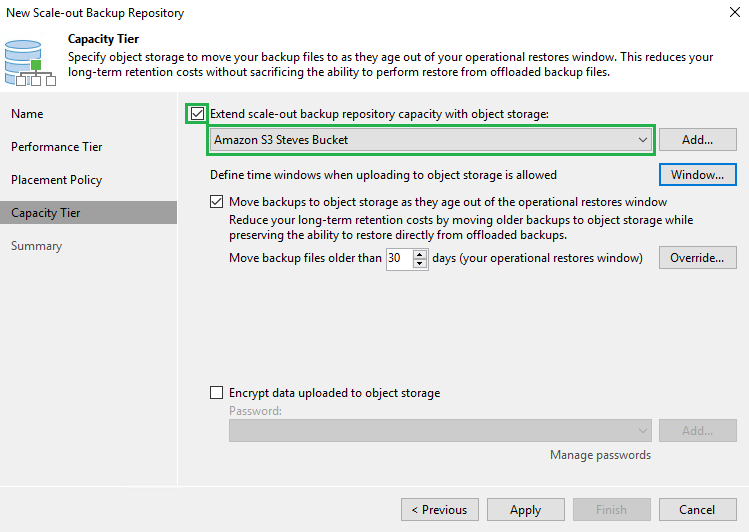Viewport: 749px width, 532px height.
Task: Enable Encrypt data uploaded to object storage
Action: point(217,393)
